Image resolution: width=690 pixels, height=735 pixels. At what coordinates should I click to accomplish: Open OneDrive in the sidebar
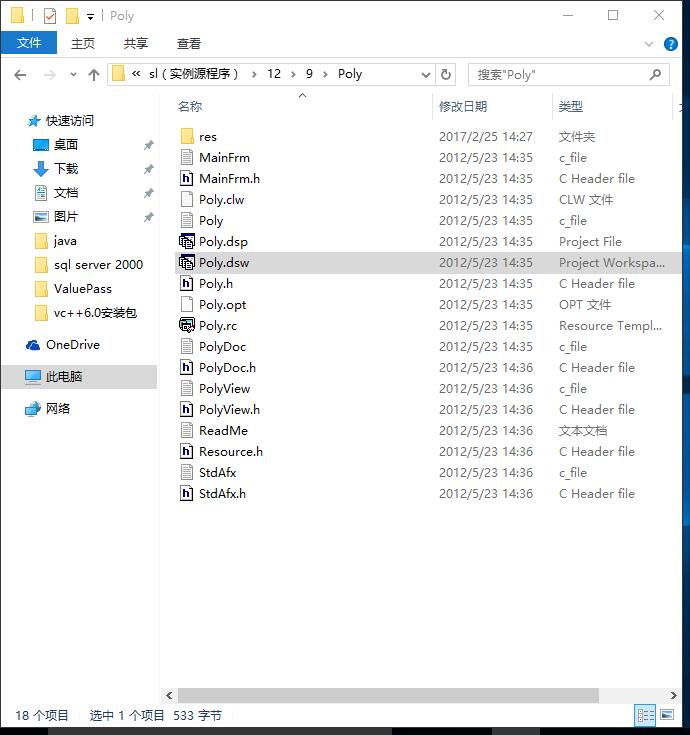click(63, 345)
